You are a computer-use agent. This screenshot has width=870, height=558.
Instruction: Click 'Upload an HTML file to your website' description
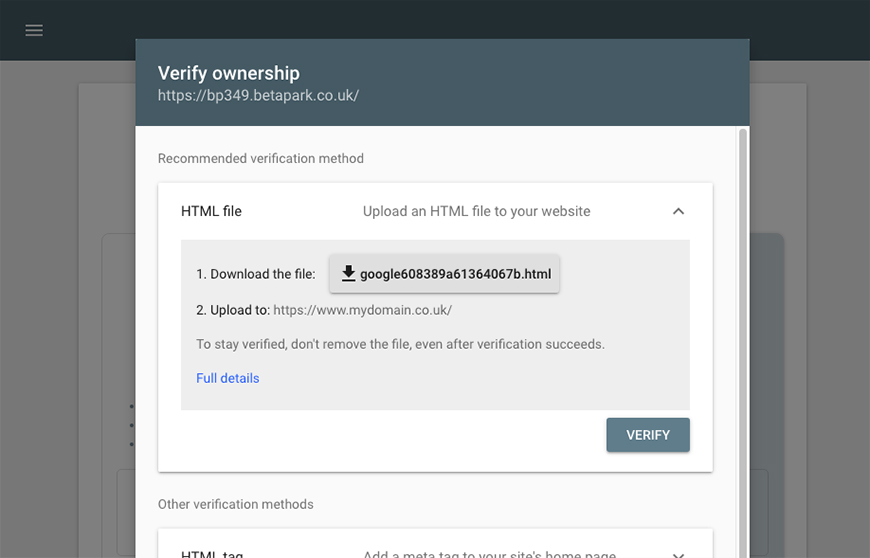click(476, 211)
